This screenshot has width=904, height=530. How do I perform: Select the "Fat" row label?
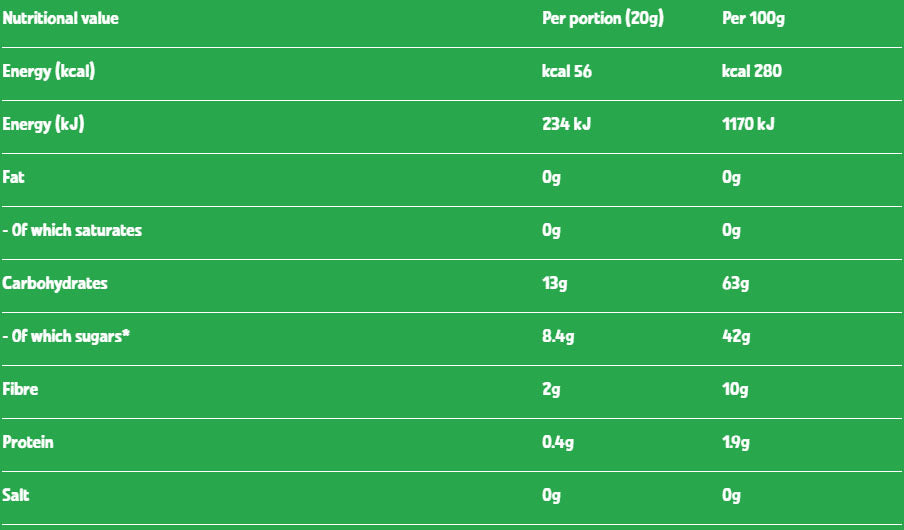point(14,177)
